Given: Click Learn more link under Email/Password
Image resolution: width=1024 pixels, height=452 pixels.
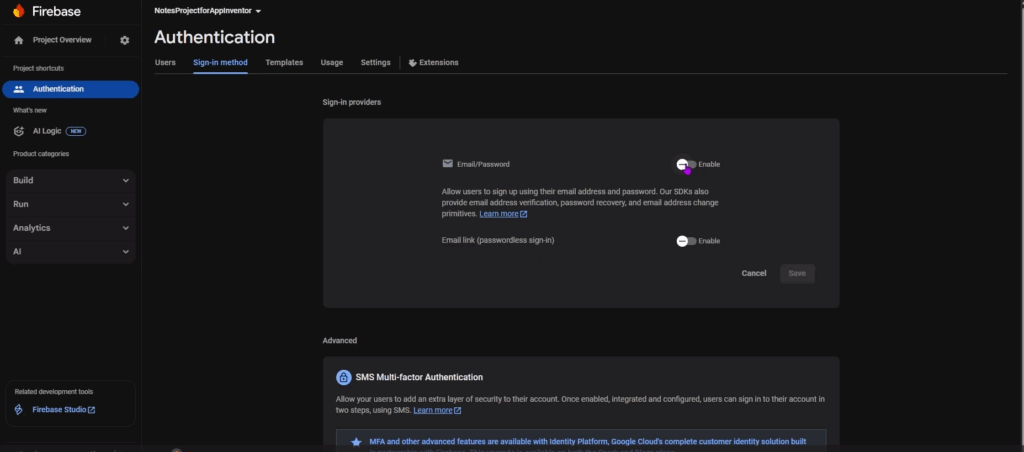Looking at the screenshot, I should (x=502, y=214).
